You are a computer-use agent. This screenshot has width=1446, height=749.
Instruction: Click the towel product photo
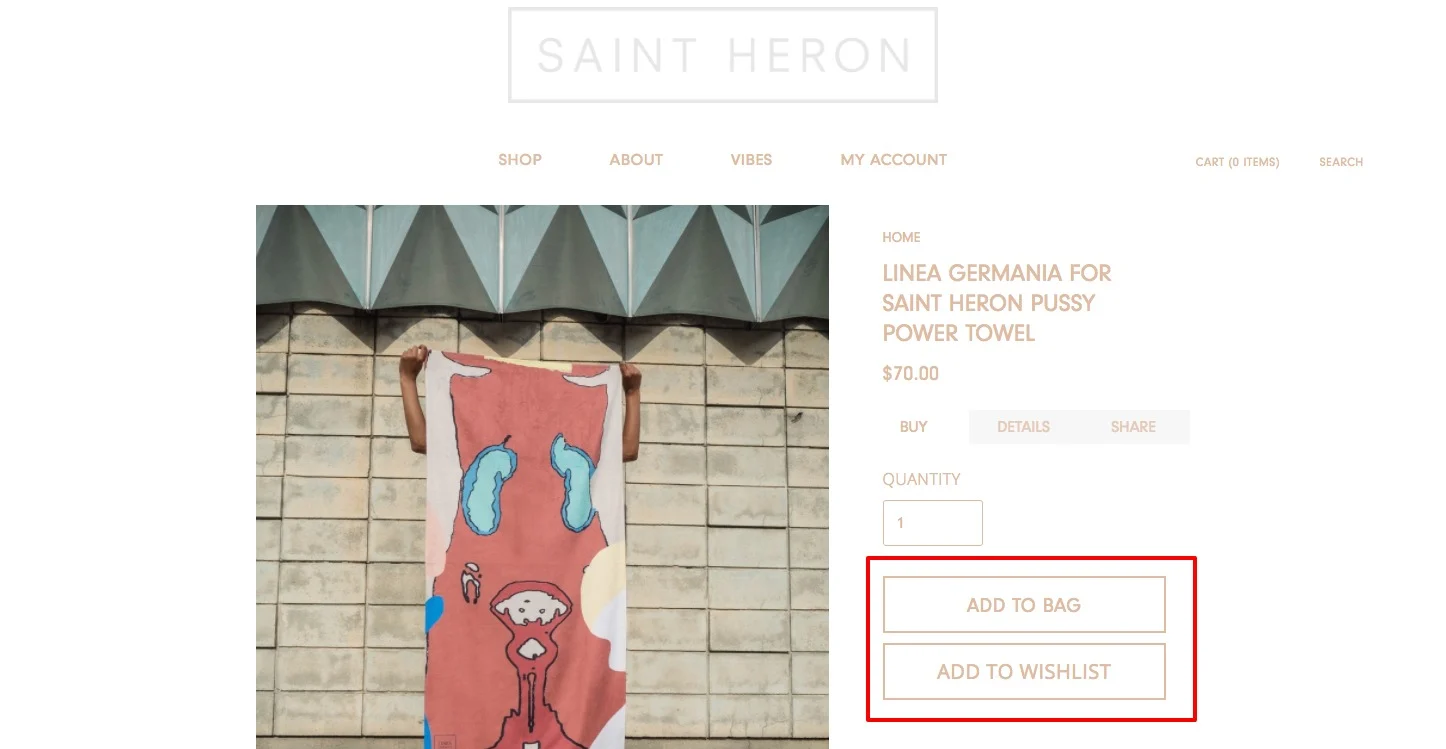click(x=542, y=477)
